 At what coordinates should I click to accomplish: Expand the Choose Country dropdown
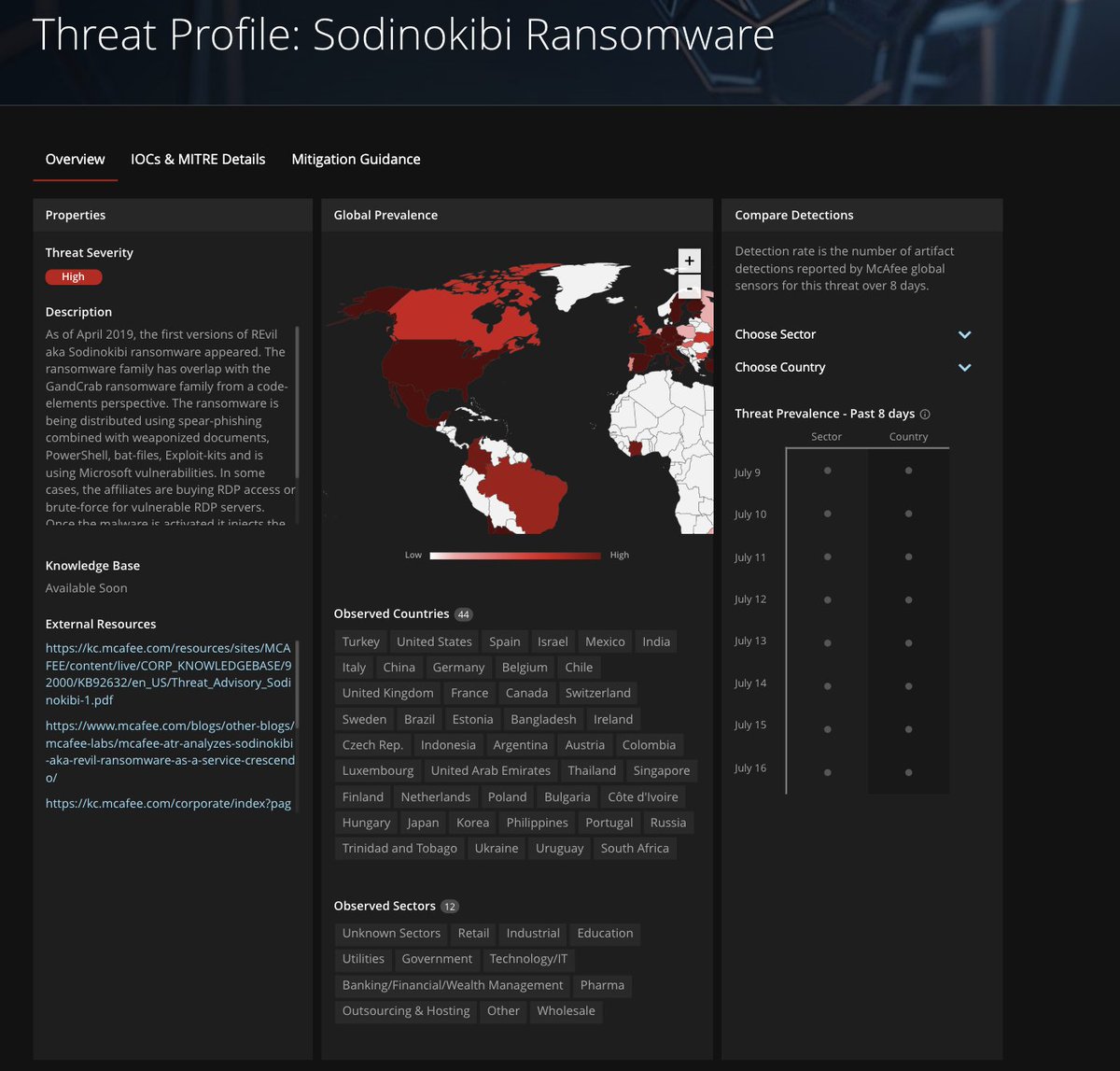click(853, 367)
